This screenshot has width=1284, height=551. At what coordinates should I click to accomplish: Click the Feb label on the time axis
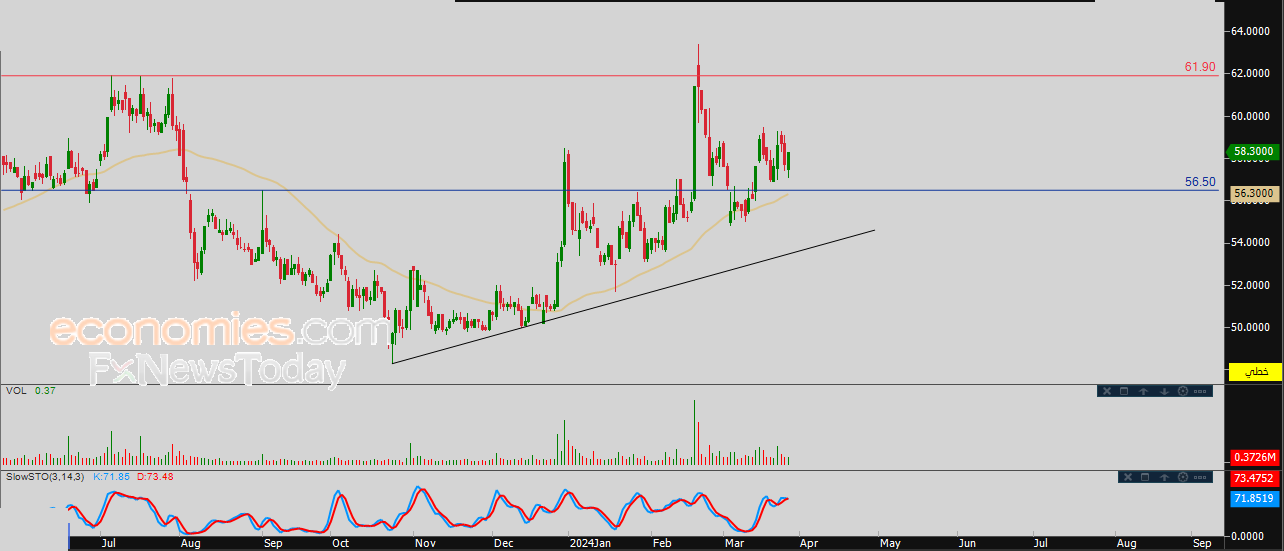pyautogui.click(x=662, y=543)
